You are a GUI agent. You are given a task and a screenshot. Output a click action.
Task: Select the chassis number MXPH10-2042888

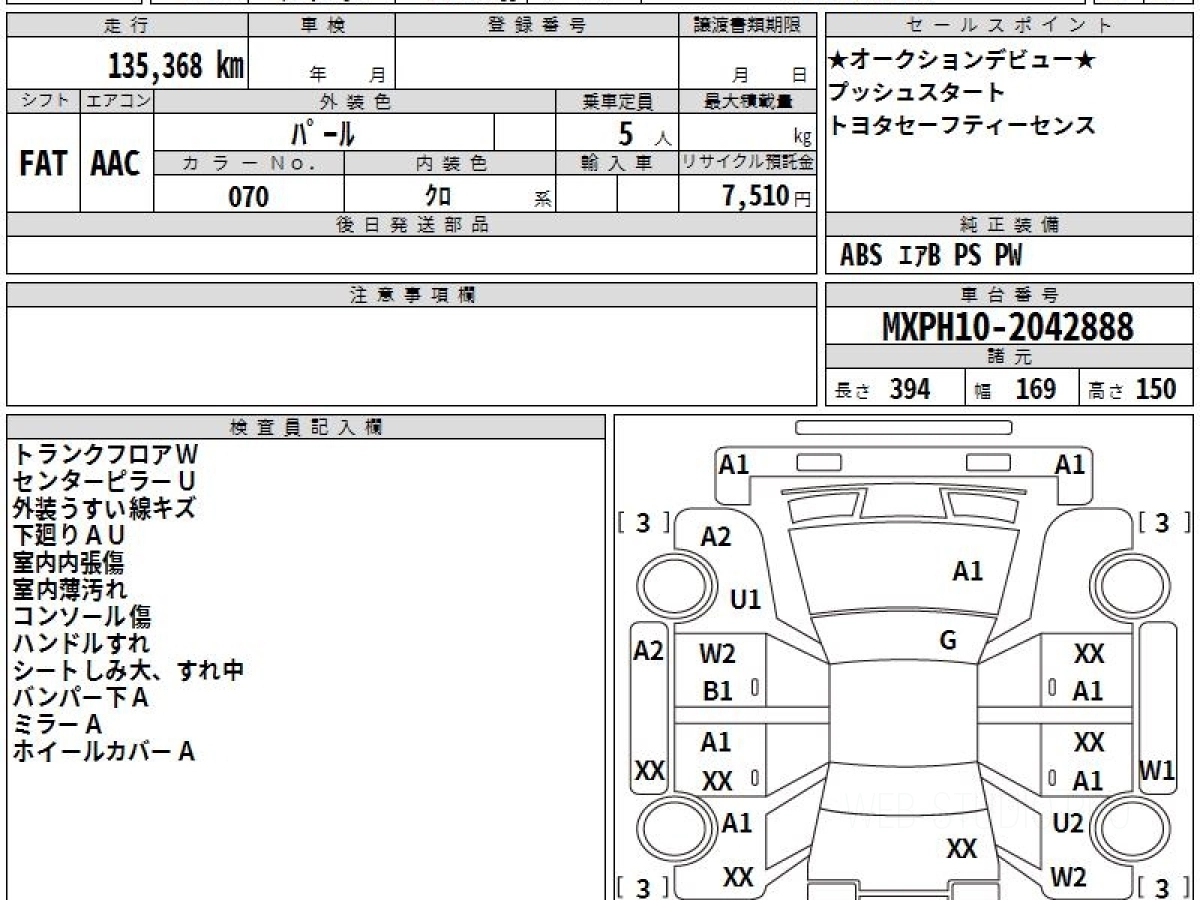point(1008,326)
